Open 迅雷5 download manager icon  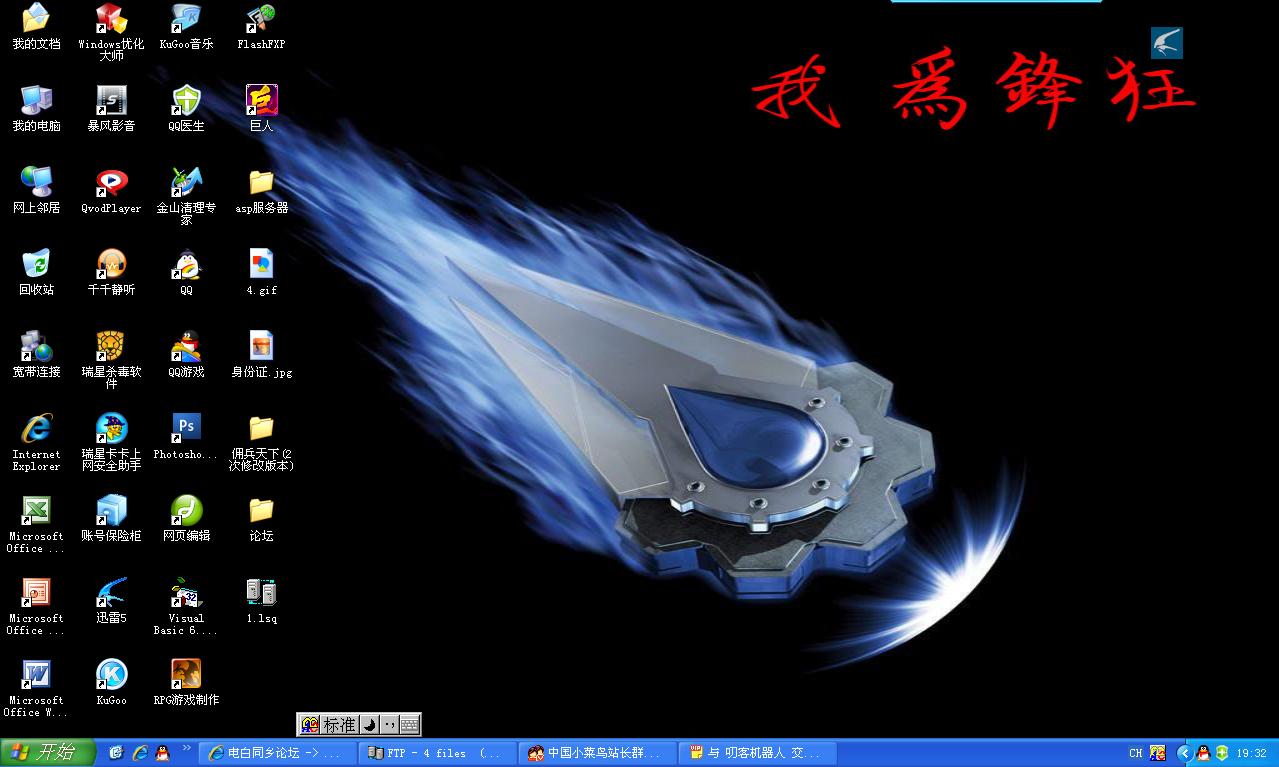tap(111, 592)
